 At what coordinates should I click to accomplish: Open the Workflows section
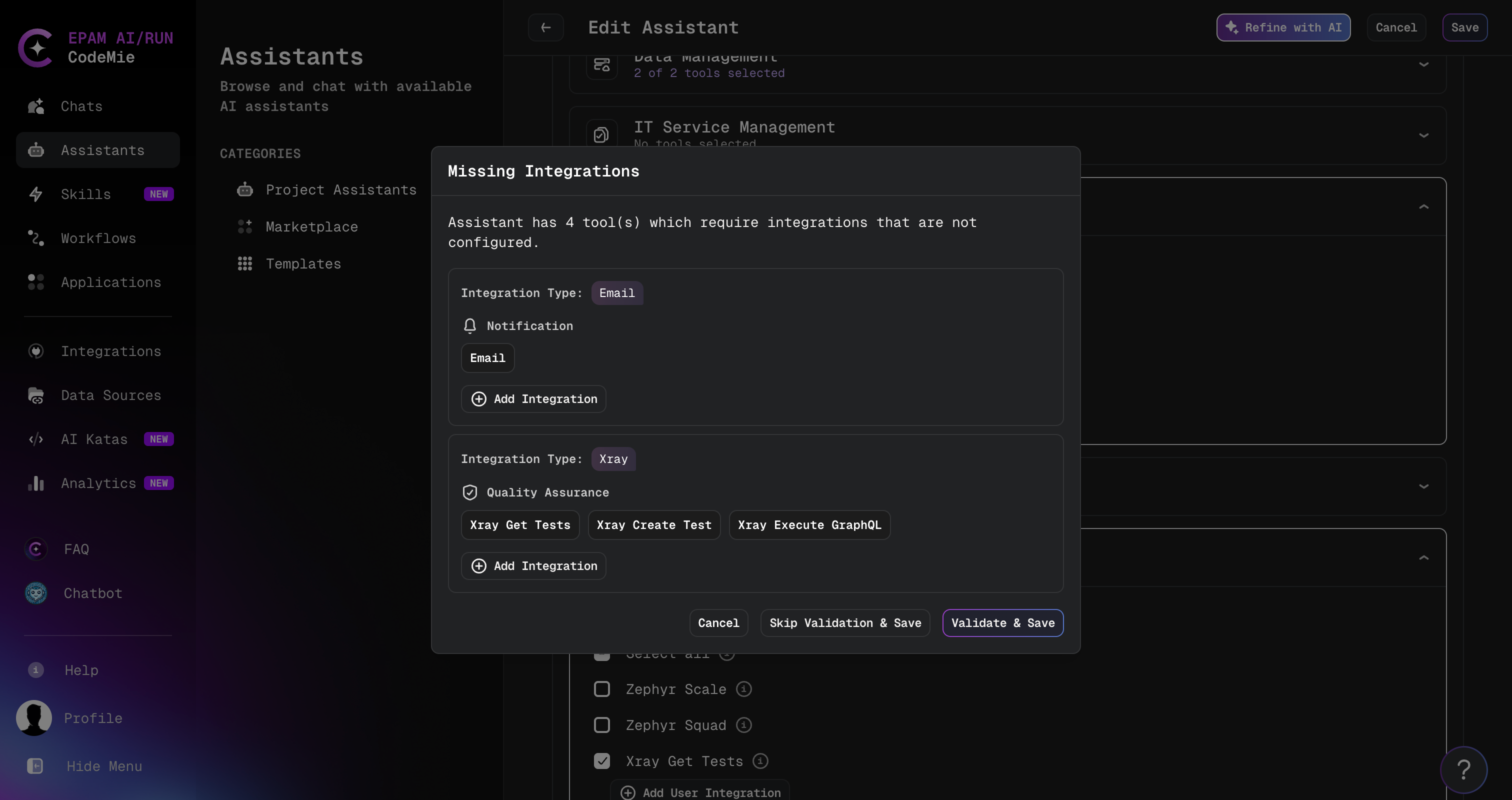tap(98, 238)
